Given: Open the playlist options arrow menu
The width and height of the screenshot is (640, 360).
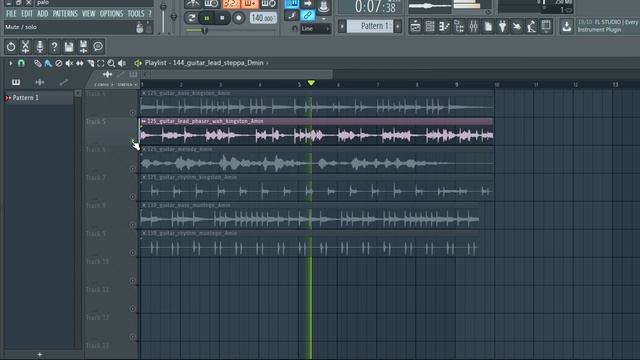Looking at the screenshot, I should 11,63.
